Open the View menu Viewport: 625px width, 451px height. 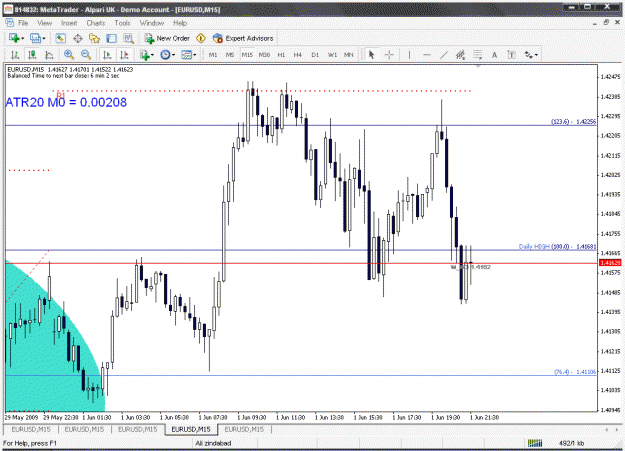(45, 23)
